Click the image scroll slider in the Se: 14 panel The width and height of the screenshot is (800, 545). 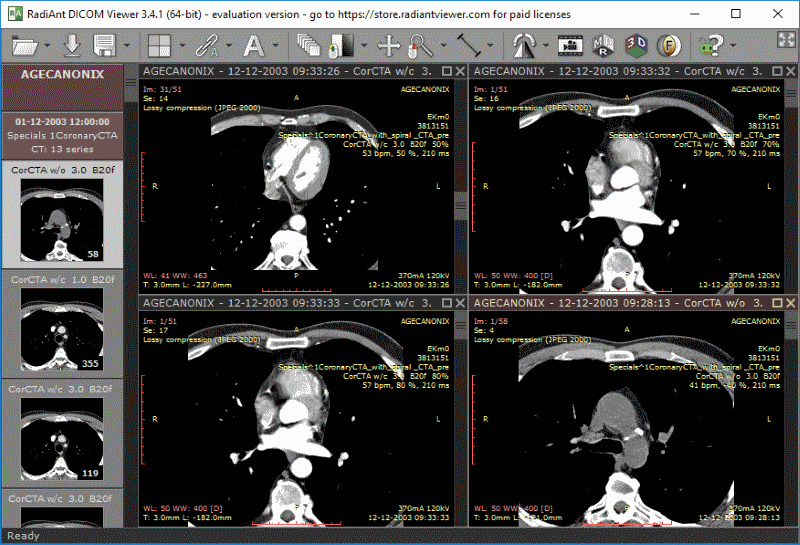pyautogui.click(x=461, y=206)
